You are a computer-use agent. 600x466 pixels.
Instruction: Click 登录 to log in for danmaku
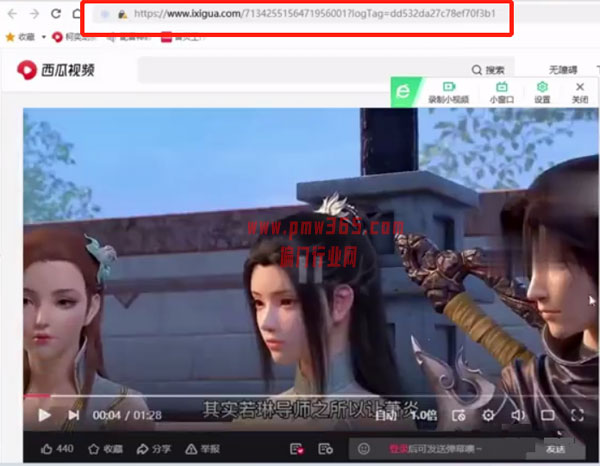[398, 449]
